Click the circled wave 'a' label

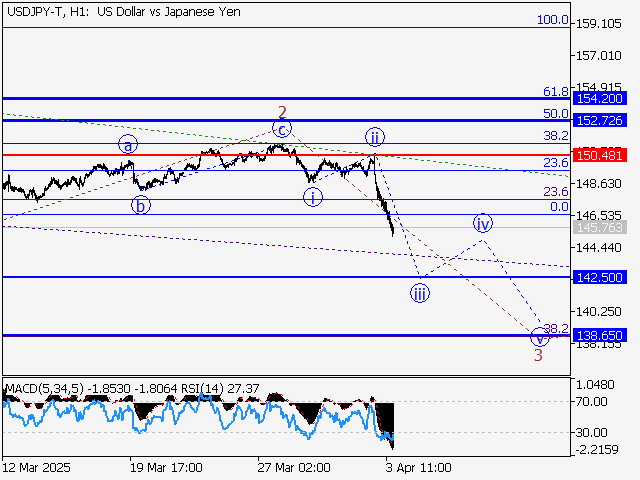[127, 144]
